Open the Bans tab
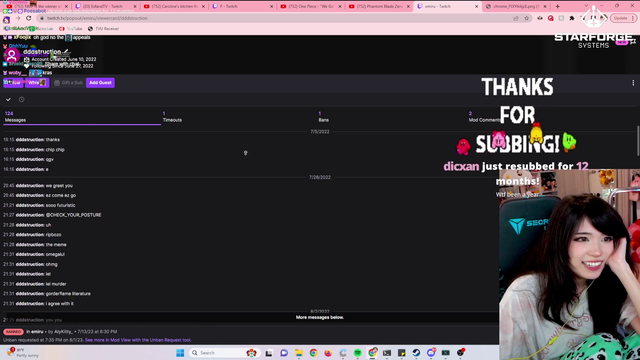 pyautogui.click(x=324, y=117)
